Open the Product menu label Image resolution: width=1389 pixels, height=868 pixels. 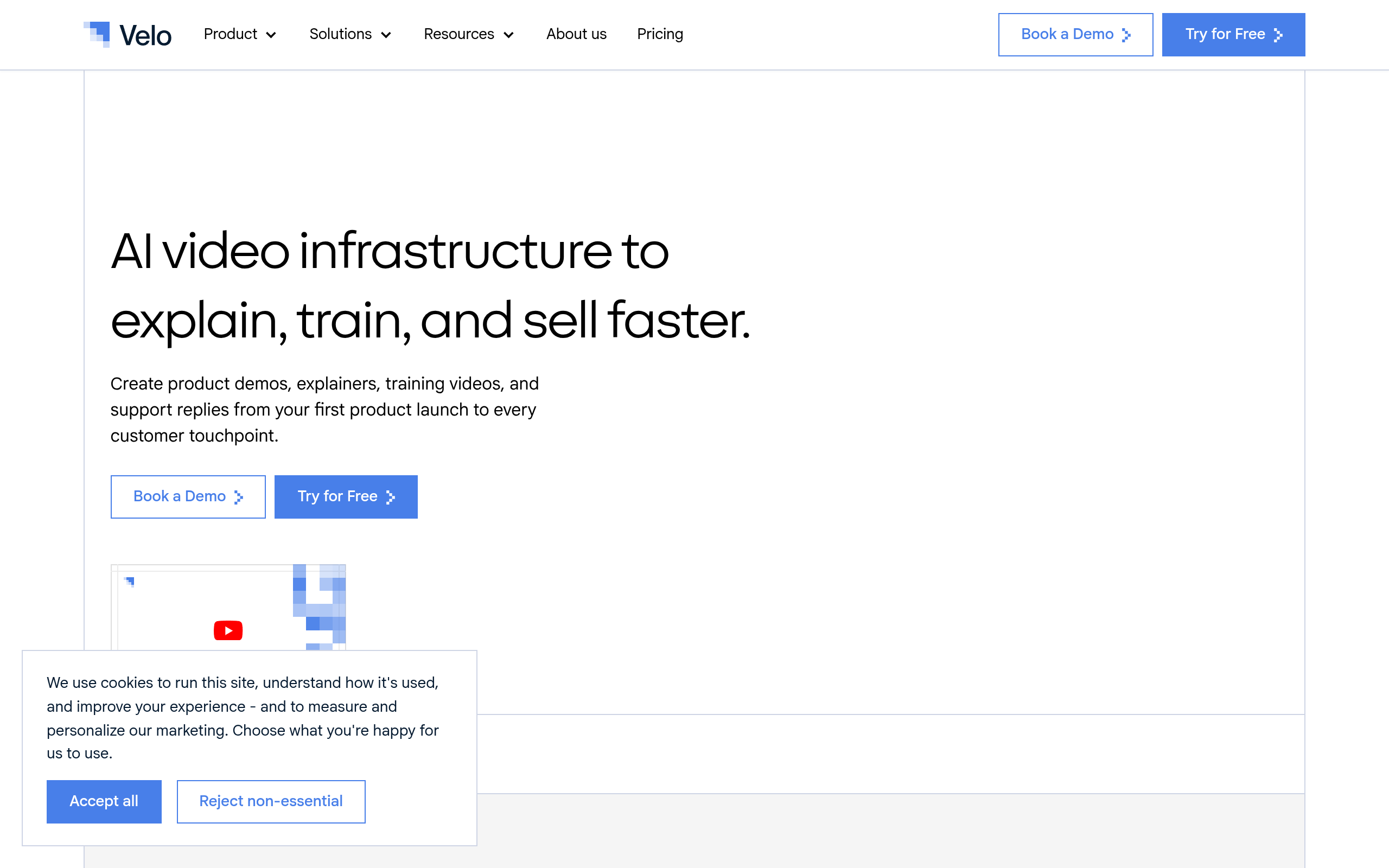[x=230, y=34]
